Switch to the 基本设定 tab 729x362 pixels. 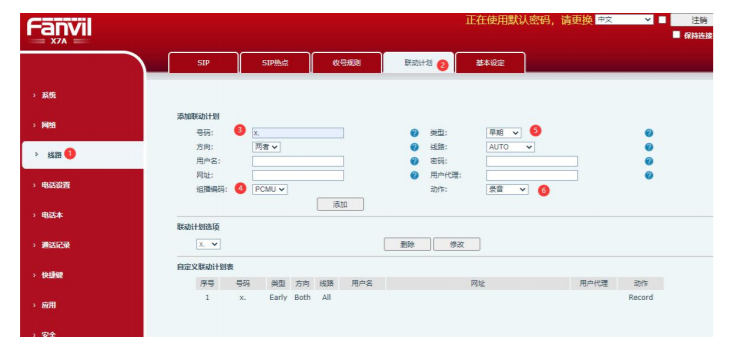click(490, 63)
